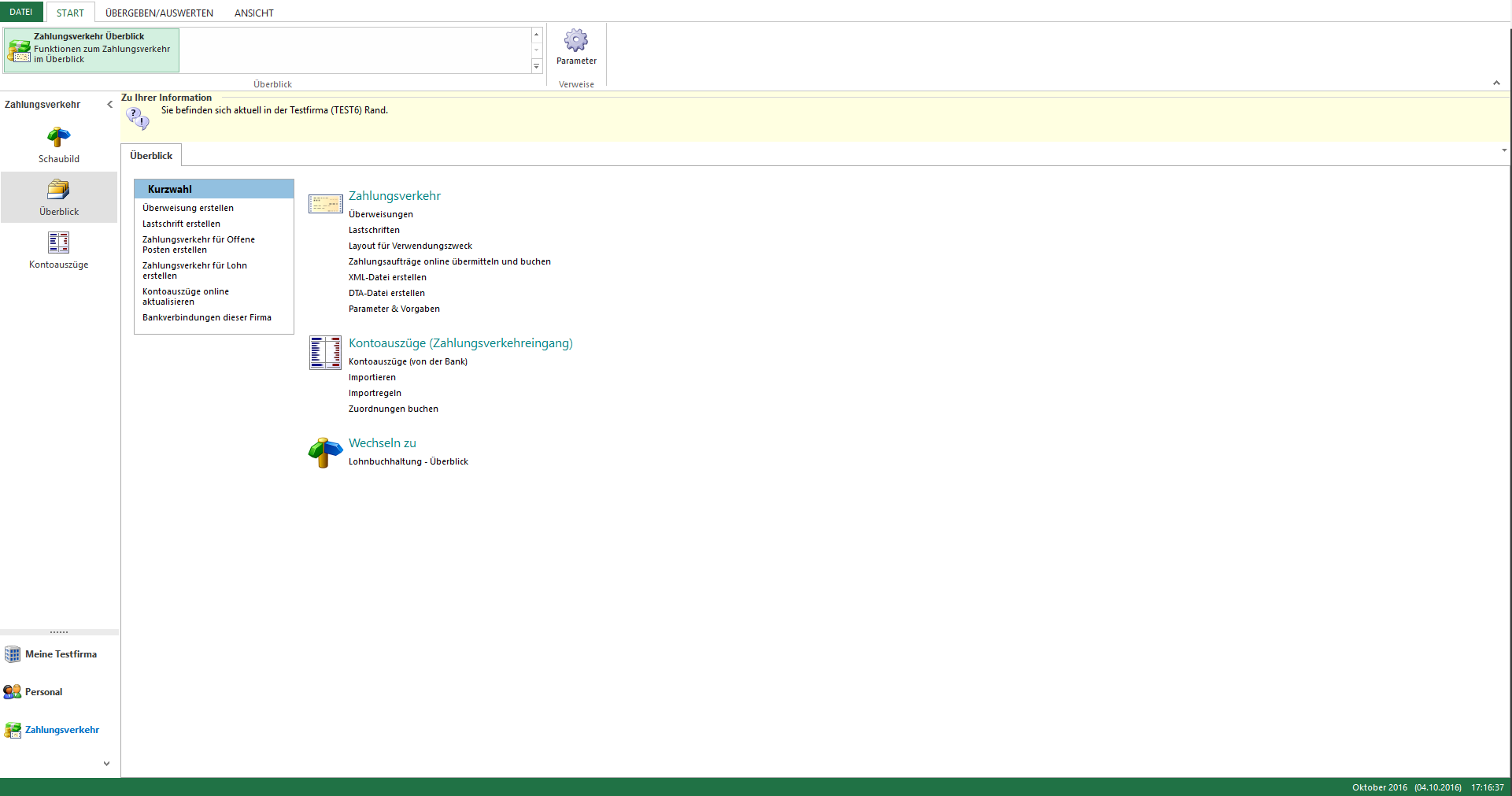The height and width of the screenshot is (796, 1512).
Task: Click Überweisung erstellen in Kurzwahl
Action: coord(188,209)
